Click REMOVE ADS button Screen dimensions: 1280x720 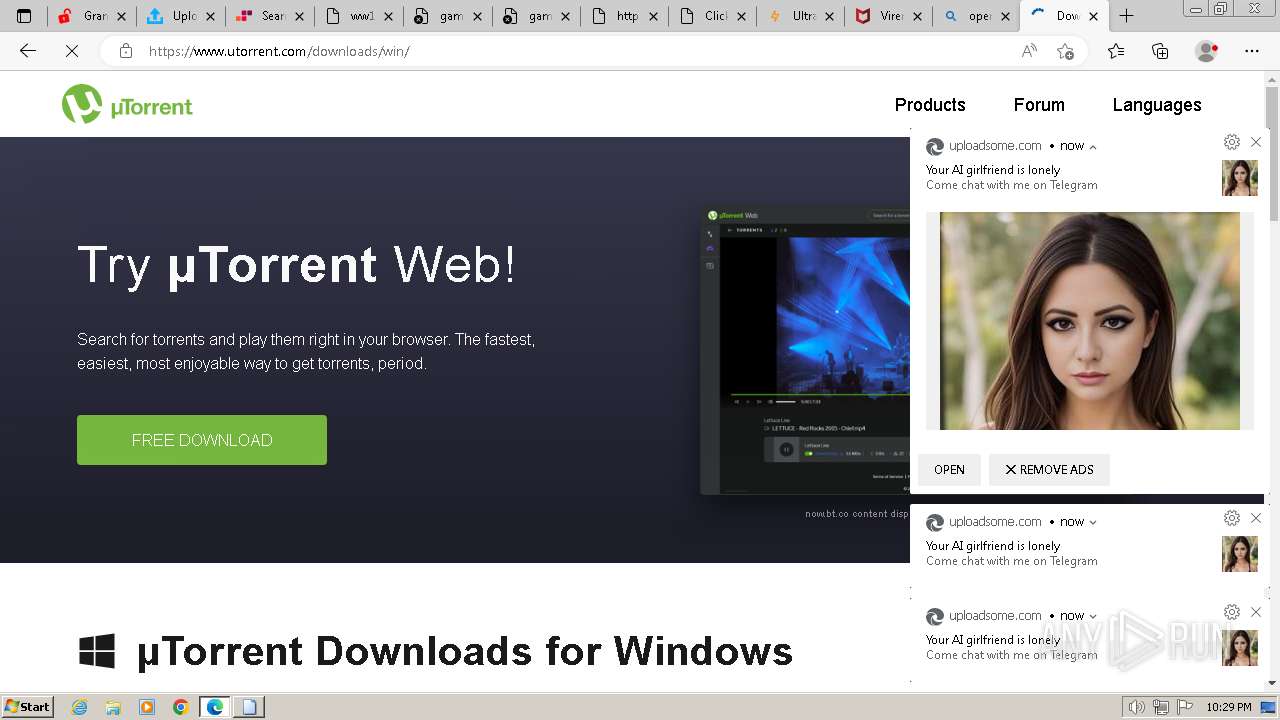coord(1049,470)
